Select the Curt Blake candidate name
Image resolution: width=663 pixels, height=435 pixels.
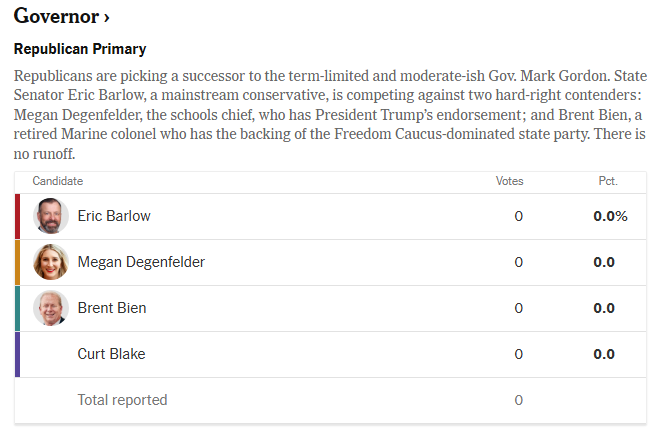pos(111,354)
